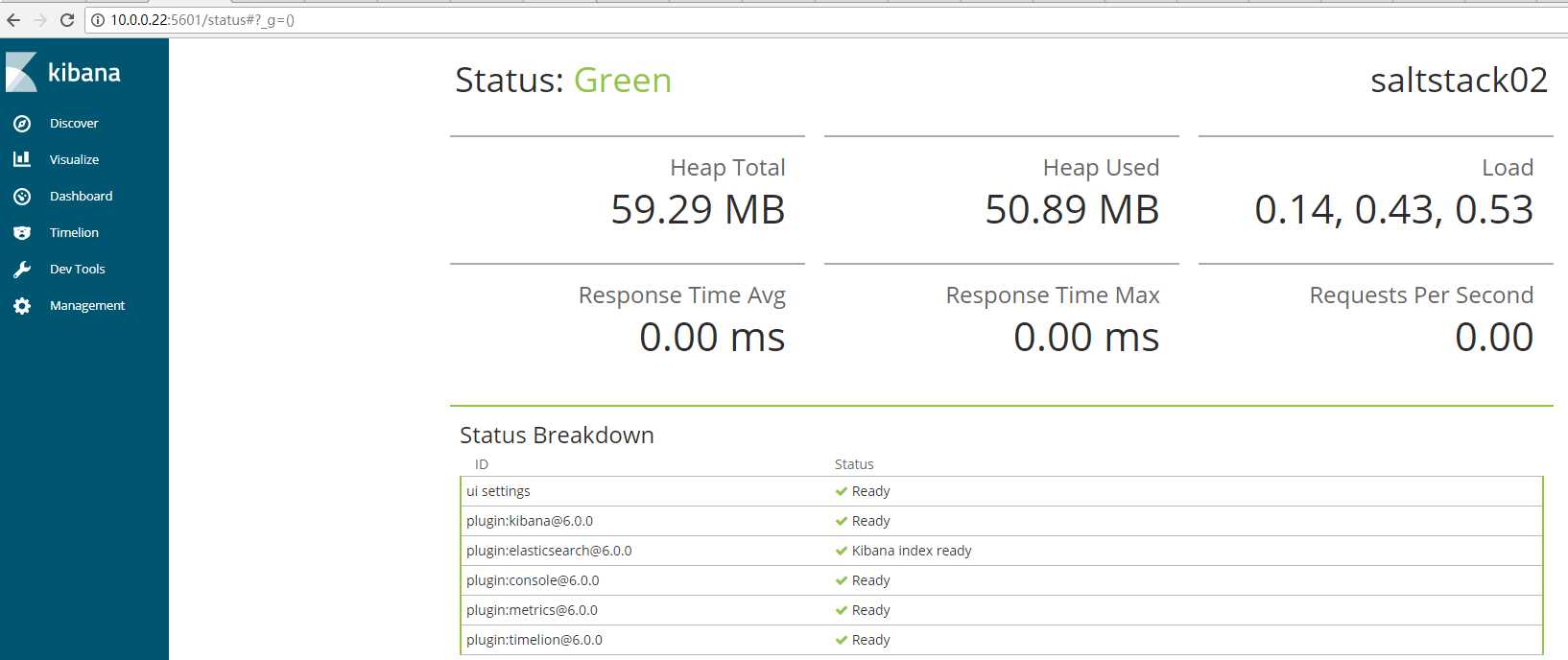
Task: Click the ID column header
Action: tap(482, 464)
